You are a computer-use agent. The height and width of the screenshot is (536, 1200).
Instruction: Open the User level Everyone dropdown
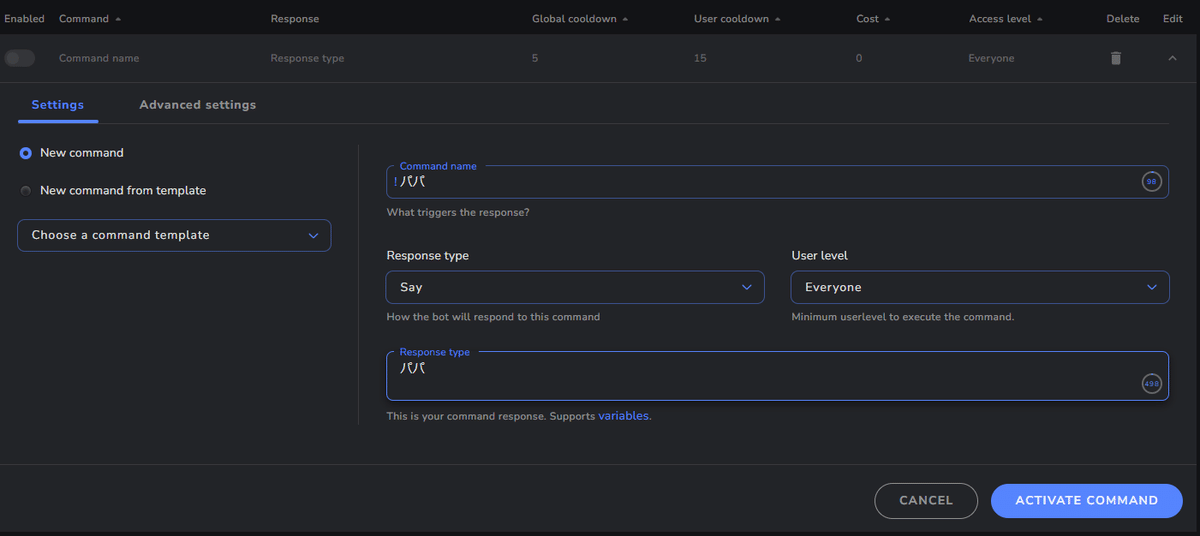click(980, 287)
